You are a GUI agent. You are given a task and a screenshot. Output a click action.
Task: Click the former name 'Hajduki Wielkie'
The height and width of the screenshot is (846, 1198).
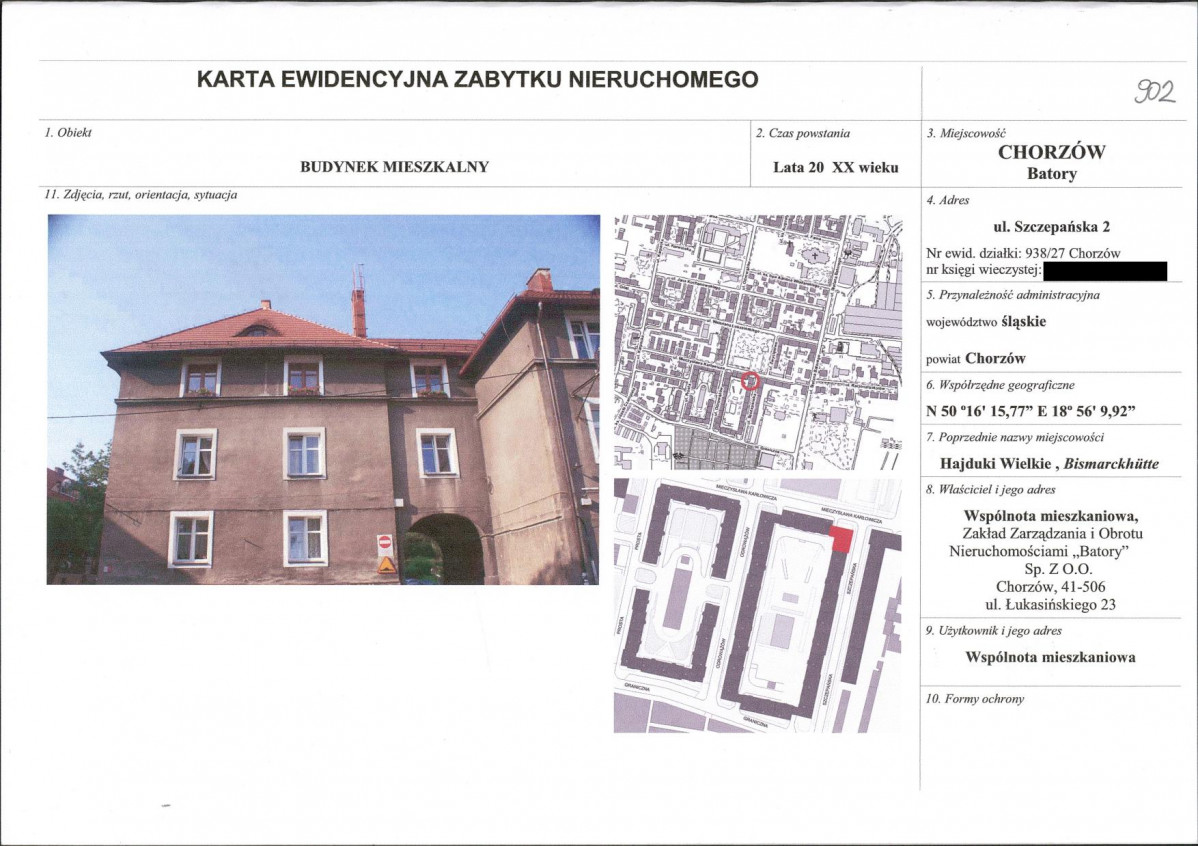(996, 463)
